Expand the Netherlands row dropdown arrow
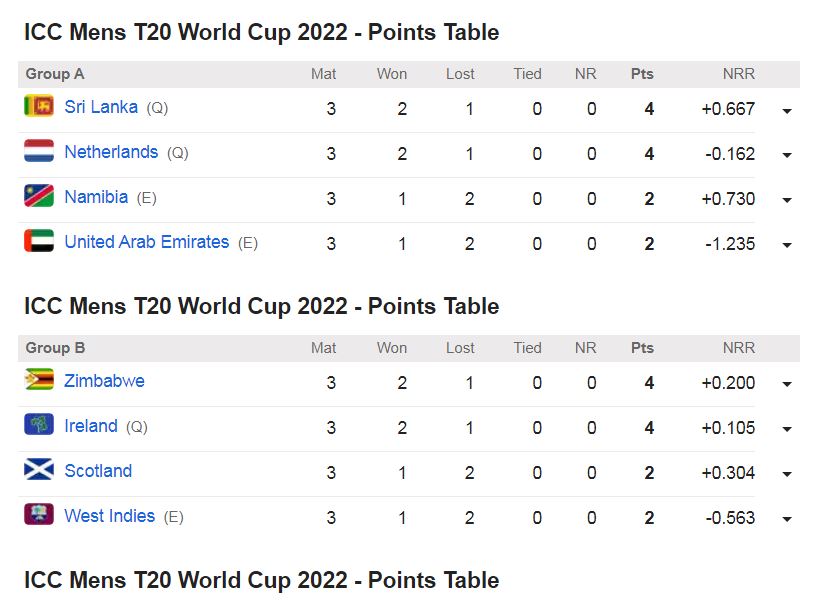 [x=787, y=155]
